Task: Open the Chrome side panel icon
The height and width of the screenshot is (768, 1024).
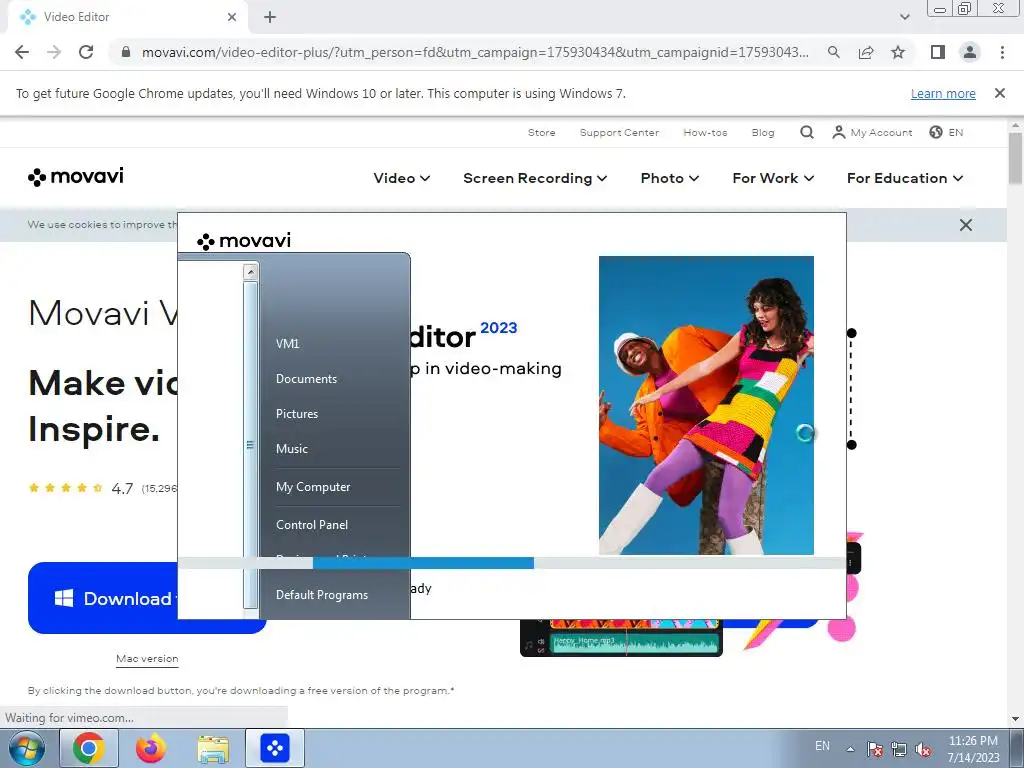Action: 938,52
